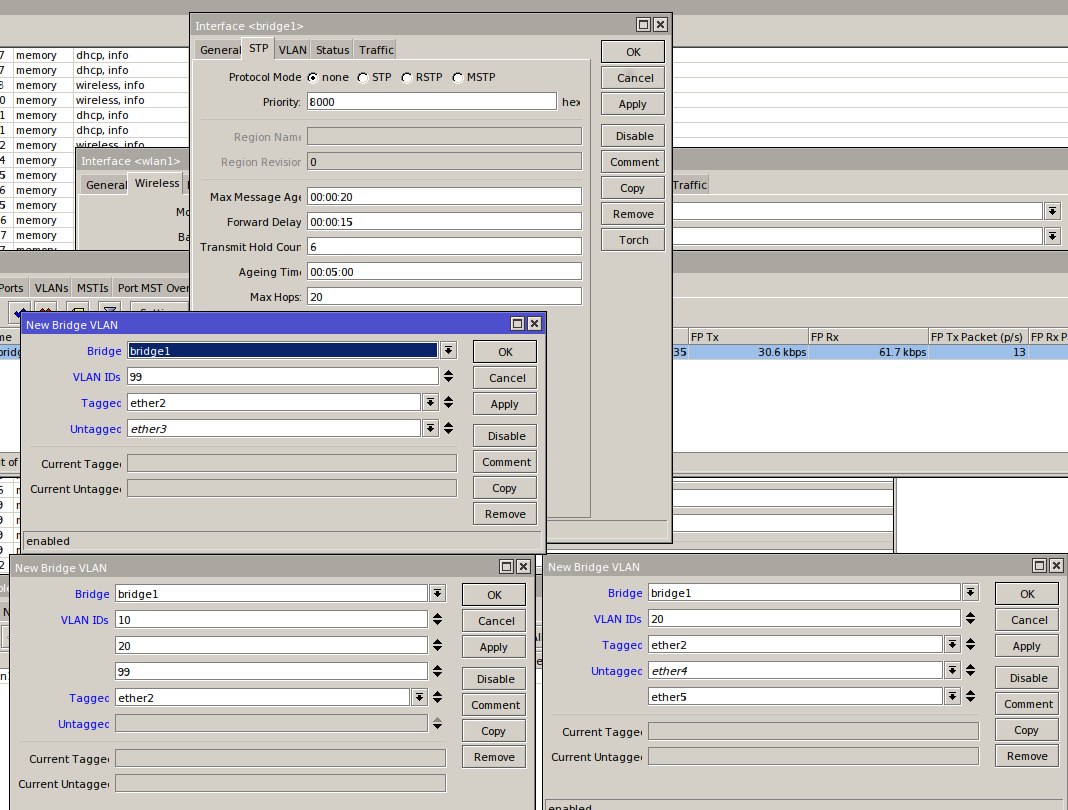Switch to the Status tab of bridge1
The image size is (1068, 810).
coord(333,50)
